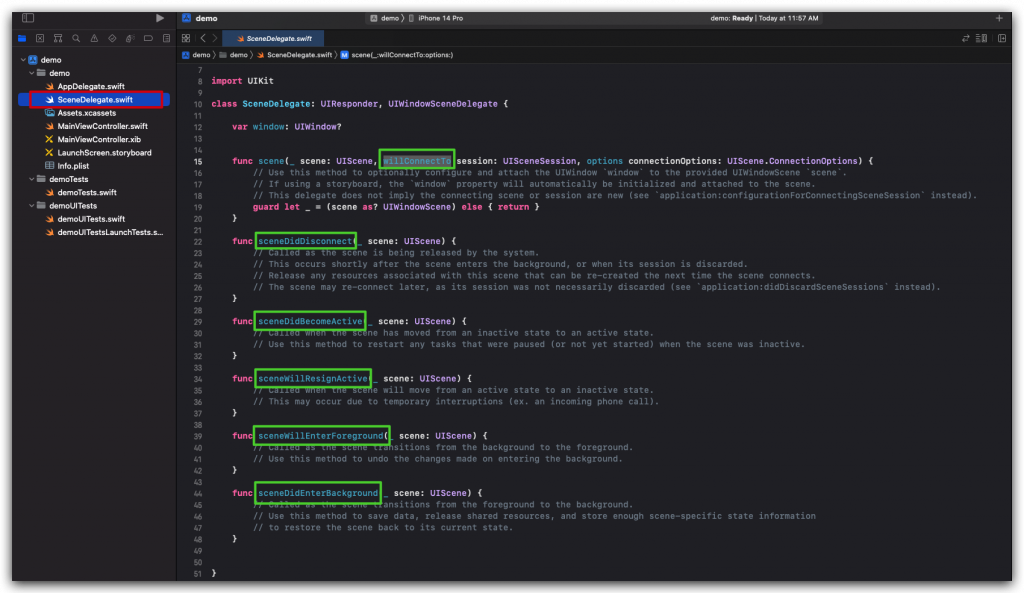
Task: Toggle the navigator sidebar button
Action: (27, 18)
